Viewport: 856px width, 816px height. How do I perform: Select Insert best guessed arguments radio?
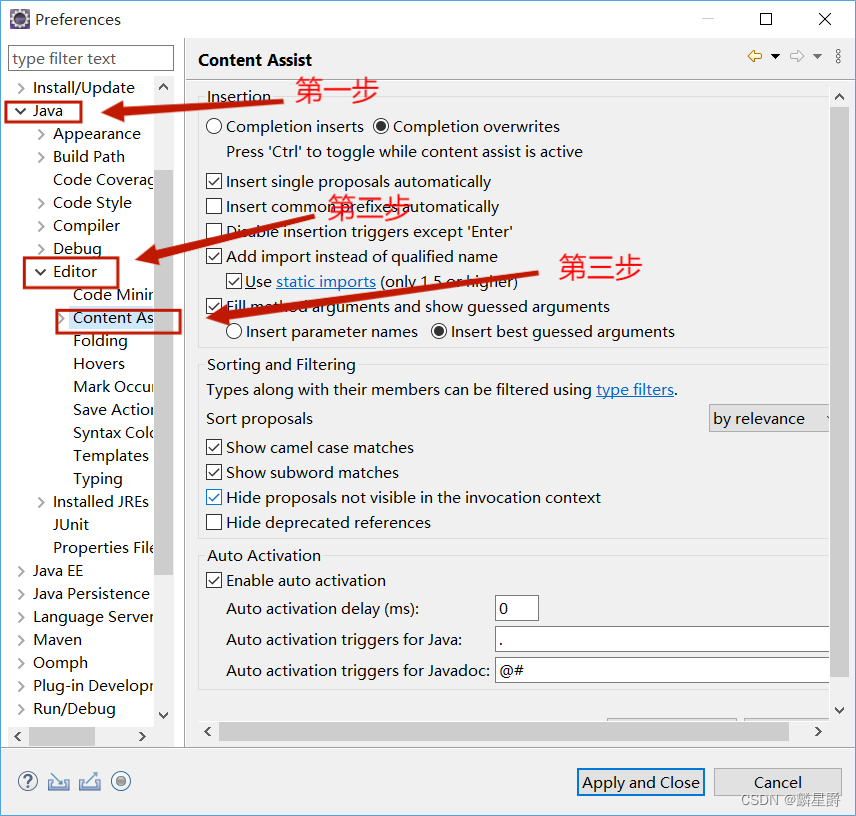(439, 331)
